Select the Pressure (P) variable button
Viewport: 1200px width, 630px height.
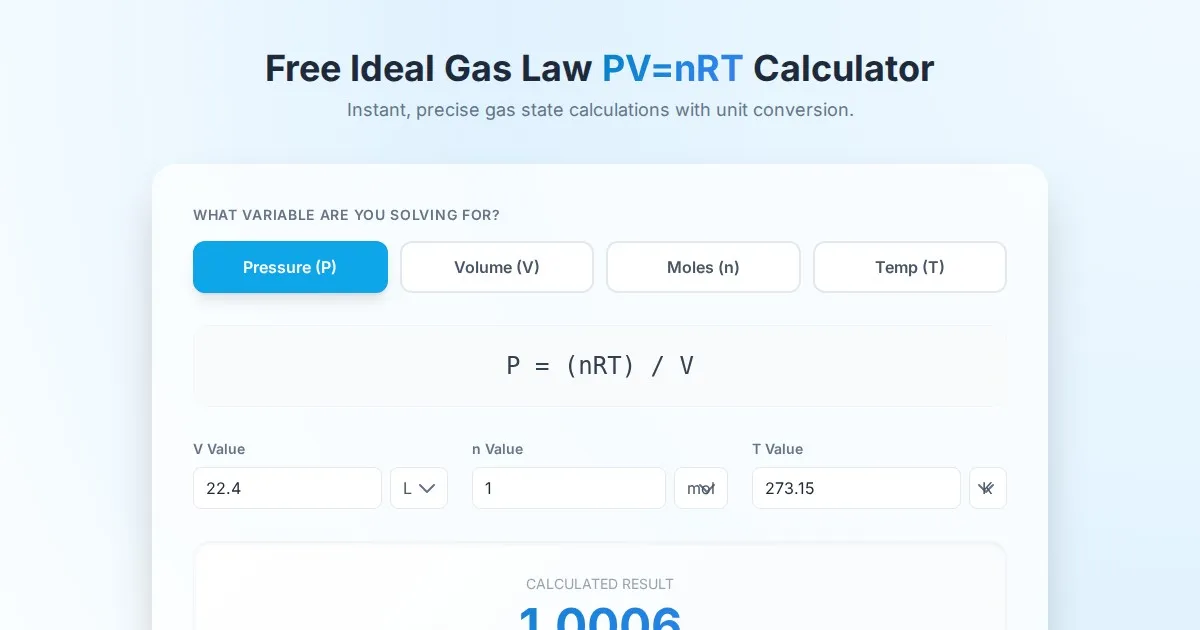coord(290,267)
